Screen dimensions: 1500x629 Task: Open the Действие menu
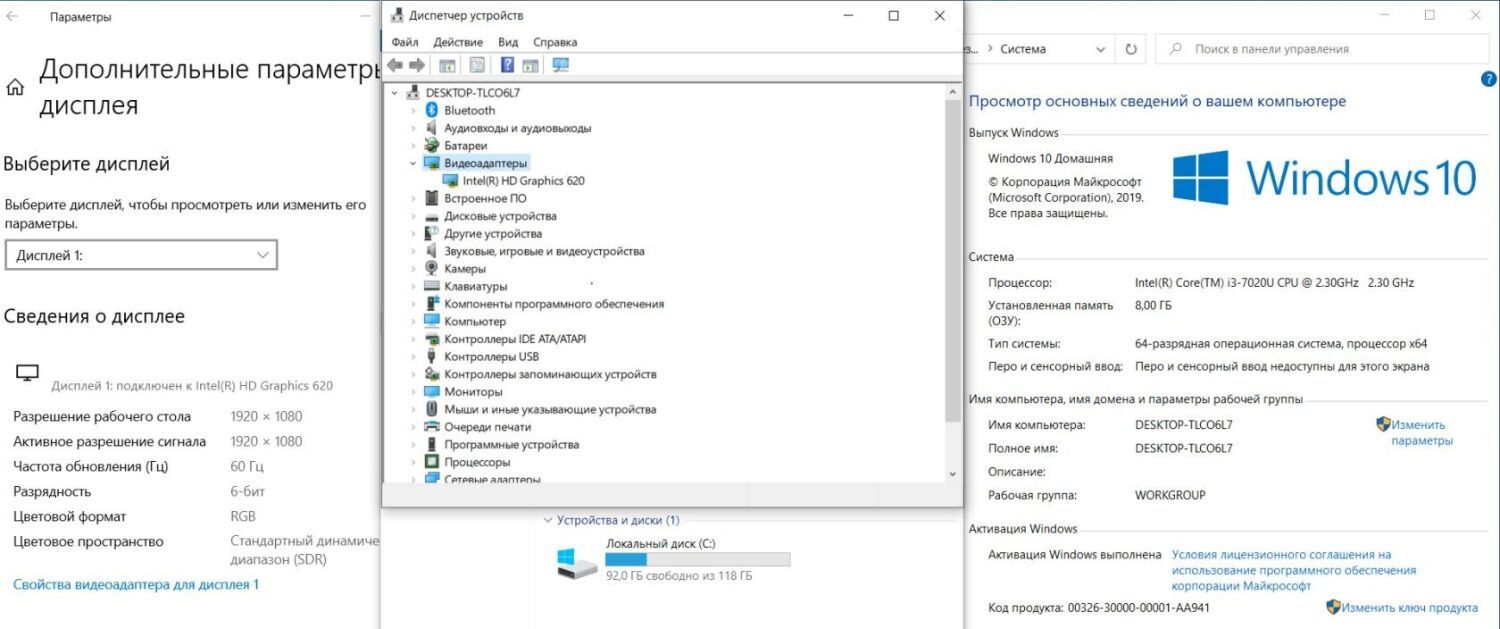(x=458, y=42)
